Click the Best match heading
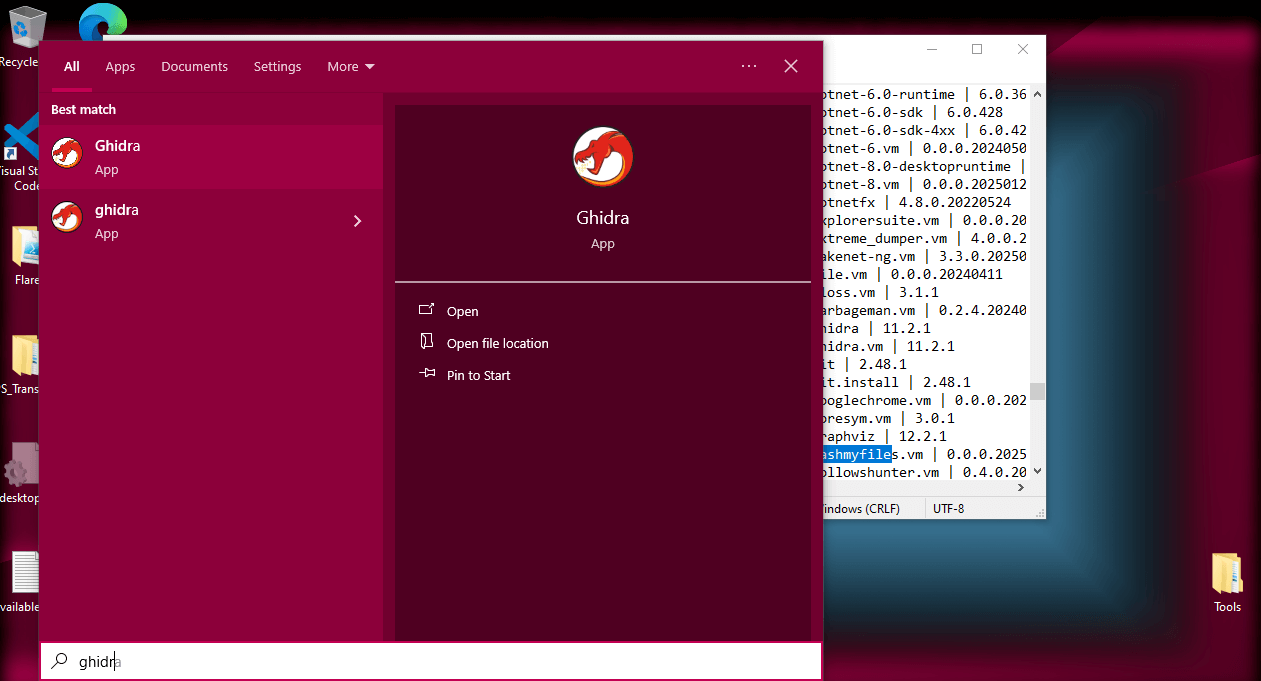This screenshot has width=1261, height=681. point(83,110)
